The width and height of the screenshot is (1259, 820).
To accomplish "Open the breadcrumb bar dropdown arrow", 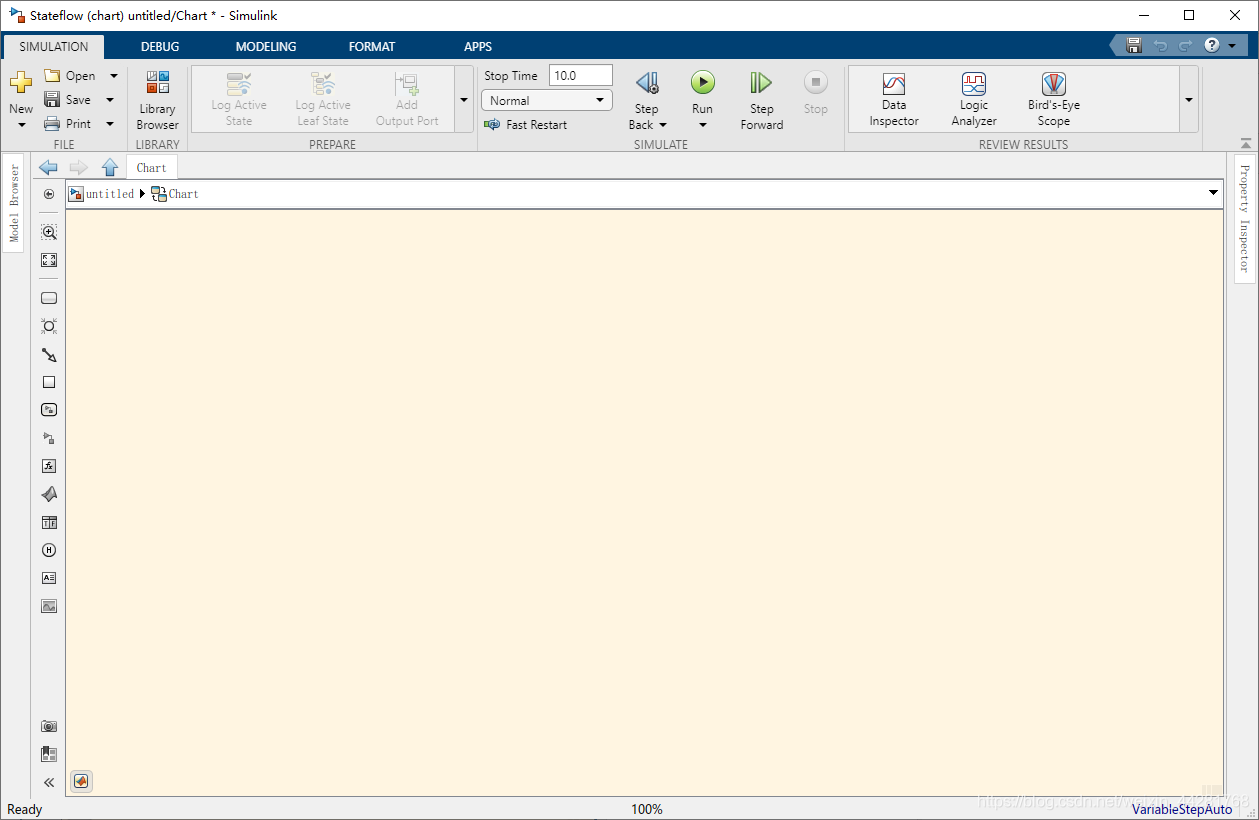I will coord(1213,193).
